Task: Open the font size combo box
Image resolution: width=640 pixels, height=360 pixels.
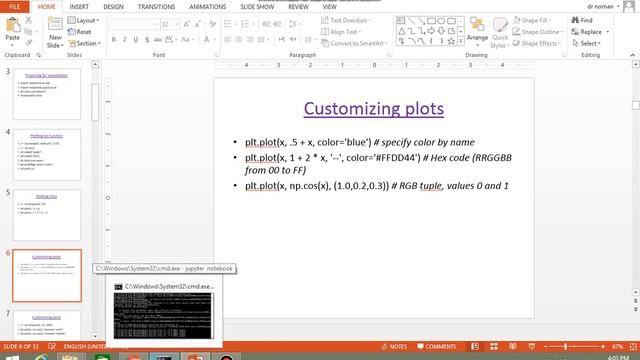Action: (x=170, y=24)
